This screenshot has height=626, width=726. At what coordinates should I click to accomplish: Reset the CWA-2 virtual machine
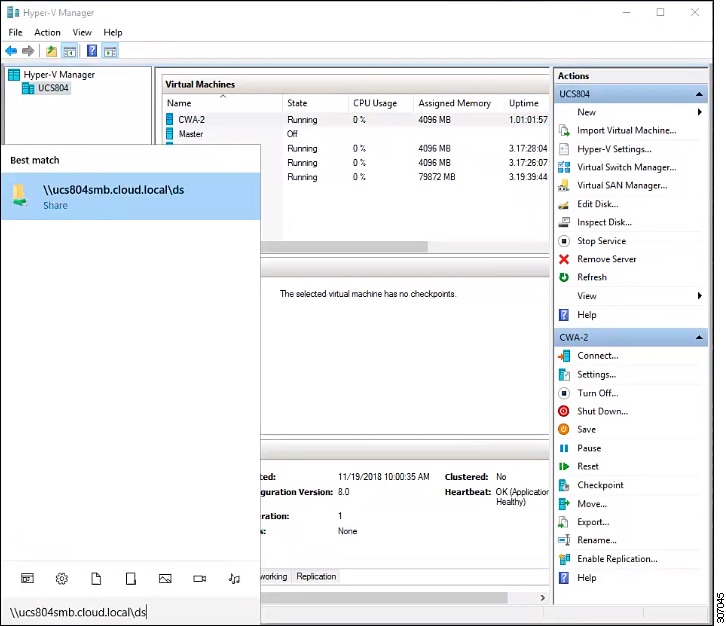588,466
